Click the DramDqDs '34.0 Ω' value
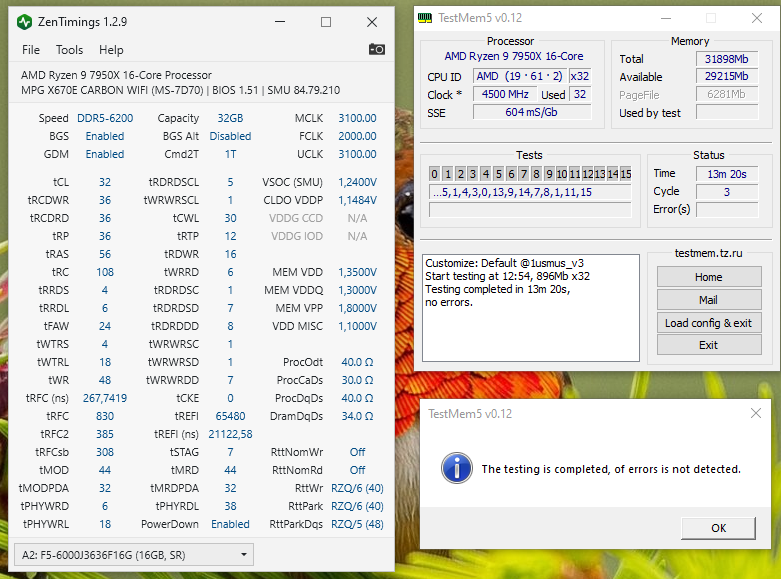The image size is (781, 579). pos(357,416)
